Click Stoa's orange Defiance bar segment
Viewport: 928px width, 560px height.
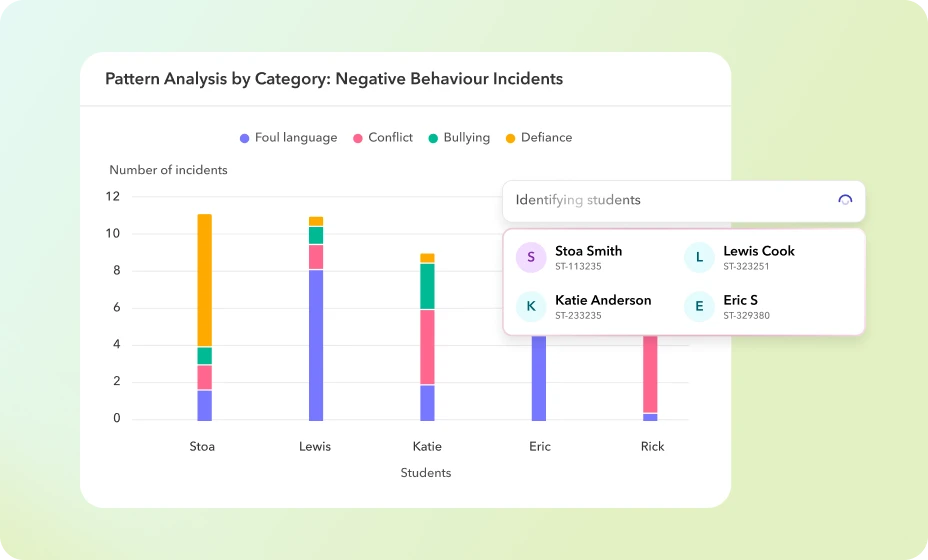point(205,281)
